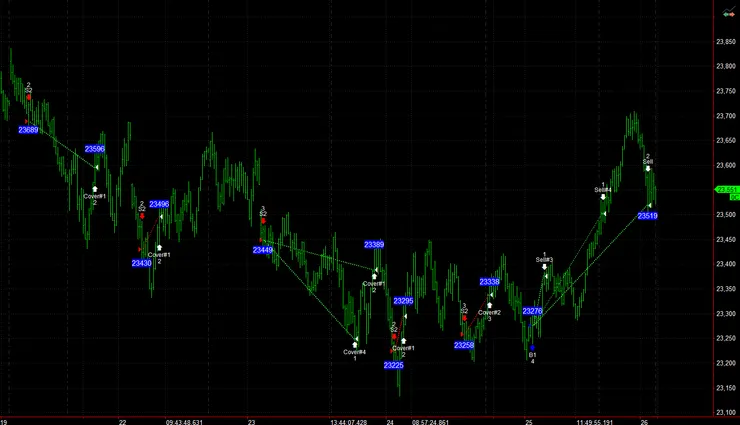Screen dimensions: 740x425
Task: Click the white cover arrow above the first Cover#1 label
Action: point(95,189)
